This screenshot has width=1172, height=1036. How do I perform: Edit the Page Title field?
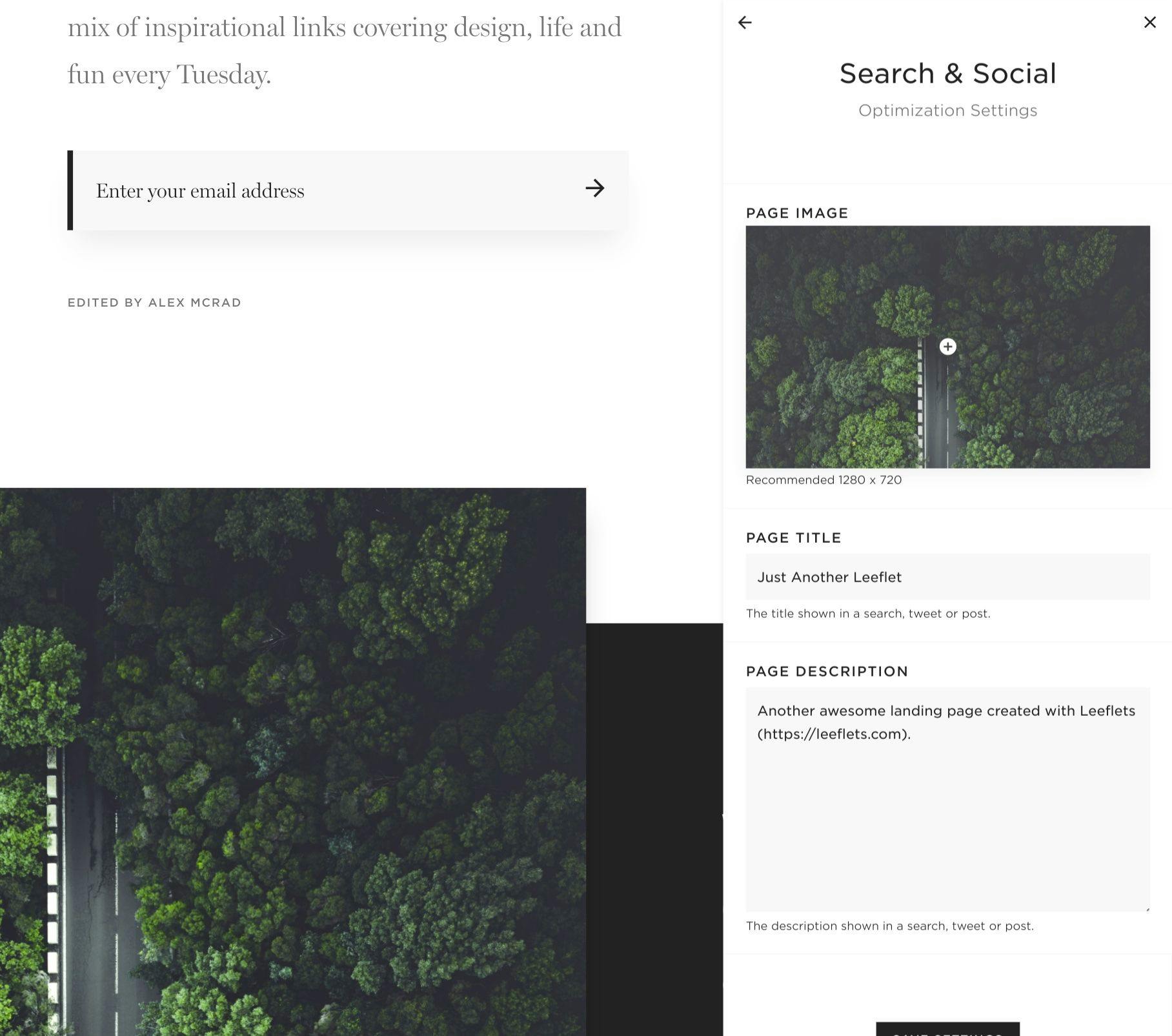click(x=947, y=577)
